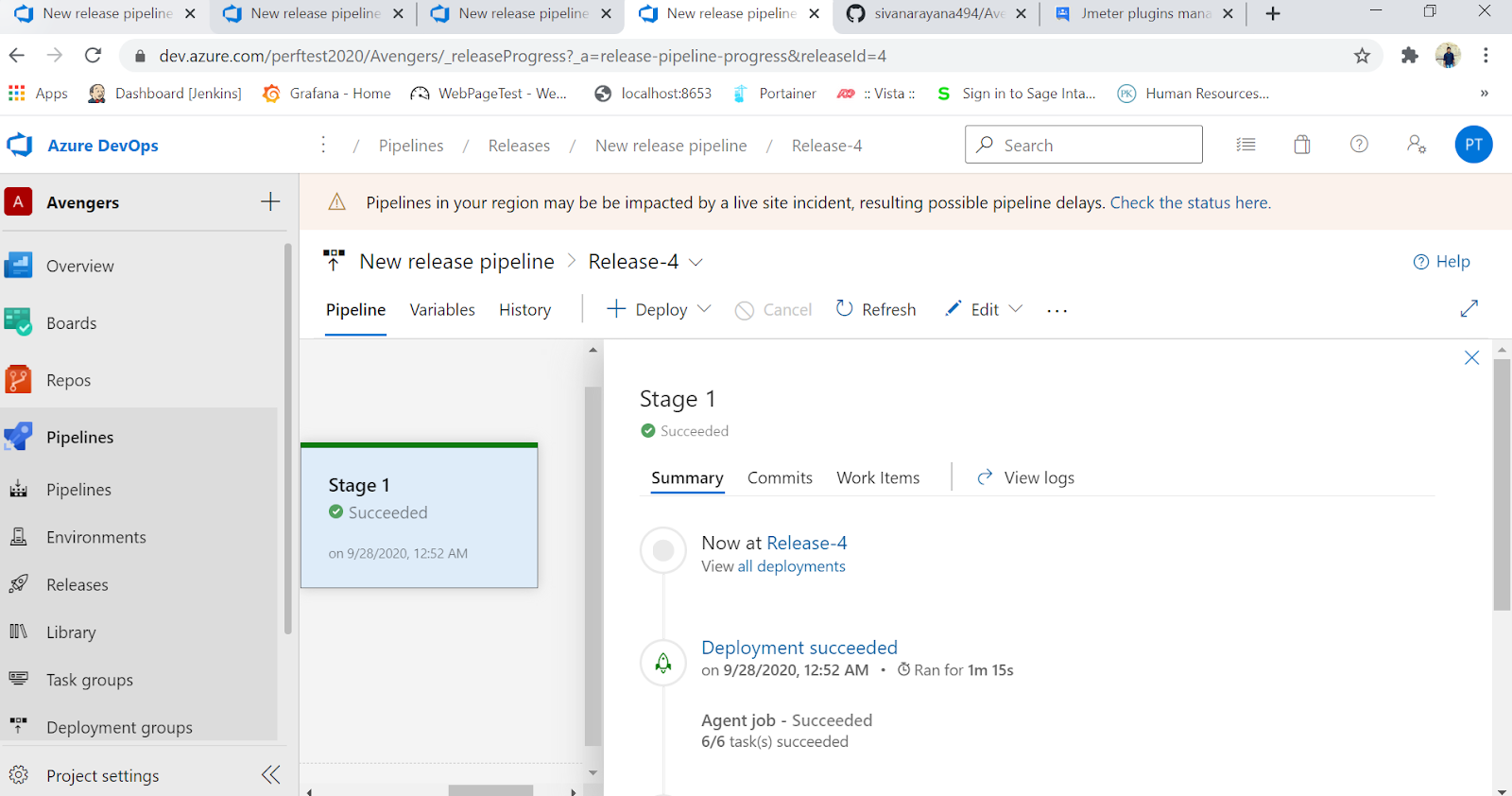Viewport: 1512px width, 796px height.
Task: Open the Marketplace shopping bag icon
Action: (1302, 145)
